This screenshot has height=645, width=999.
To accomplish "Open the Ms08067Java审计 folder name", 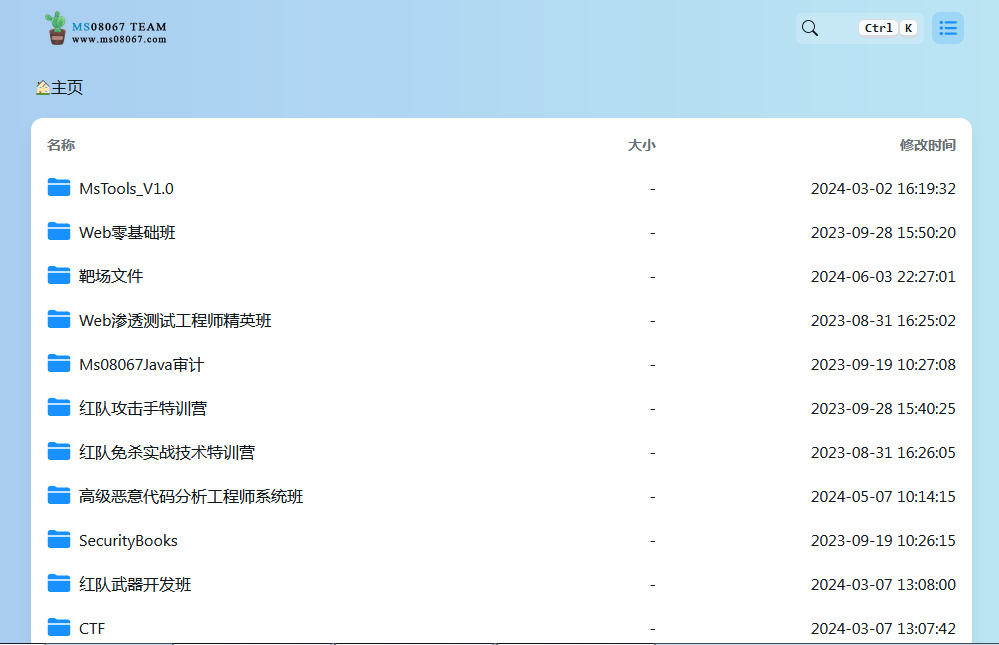I will (x=141, y=365).
